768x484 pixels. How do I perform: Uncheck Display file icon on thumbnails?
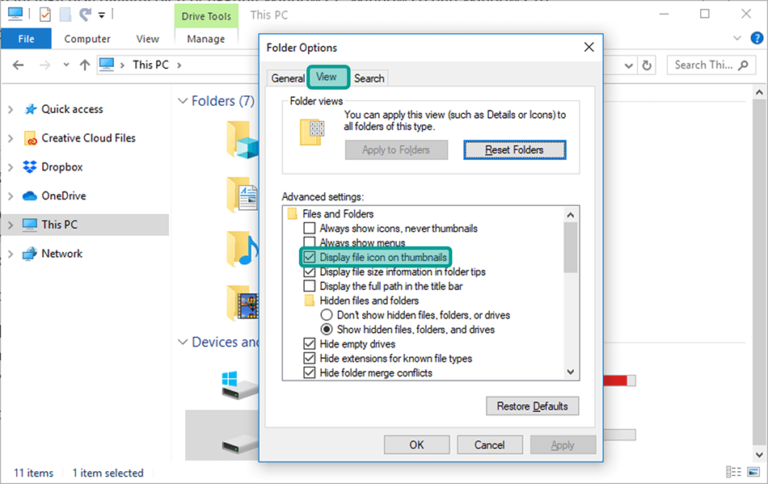[309, 257]
